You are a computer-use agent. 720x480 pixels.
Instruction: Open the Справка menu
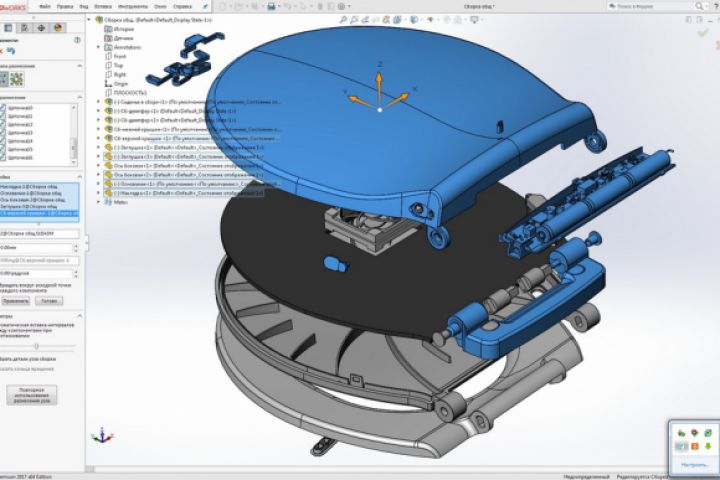point(182,6)
